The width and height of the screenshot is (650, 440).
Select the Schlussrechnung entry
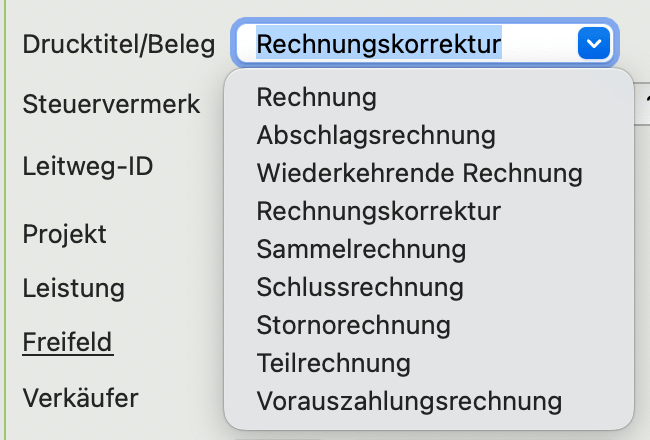[360, 288]
